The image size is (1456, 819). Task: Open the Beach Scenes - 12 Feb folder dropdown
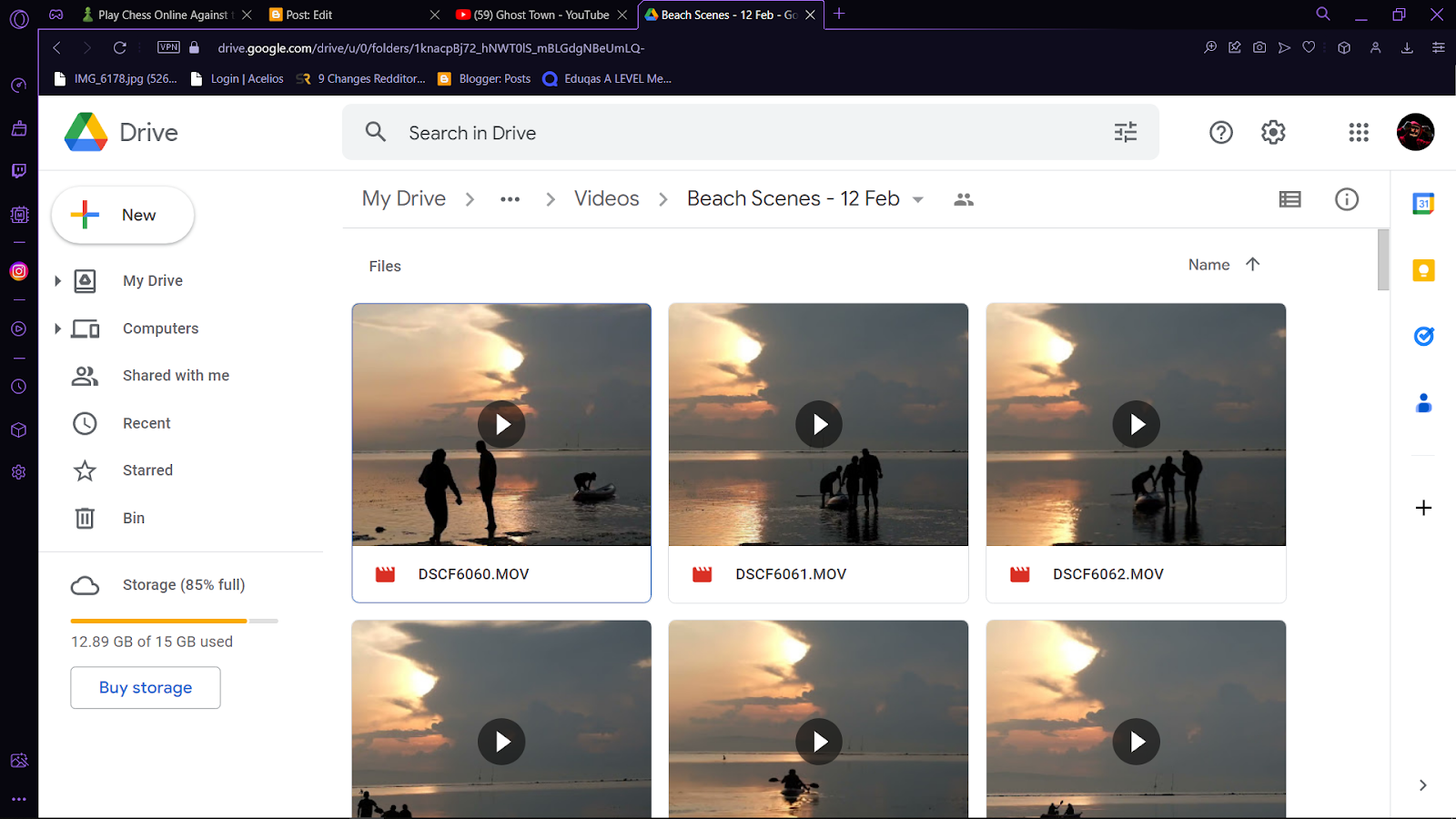click(x=918, y=200)
